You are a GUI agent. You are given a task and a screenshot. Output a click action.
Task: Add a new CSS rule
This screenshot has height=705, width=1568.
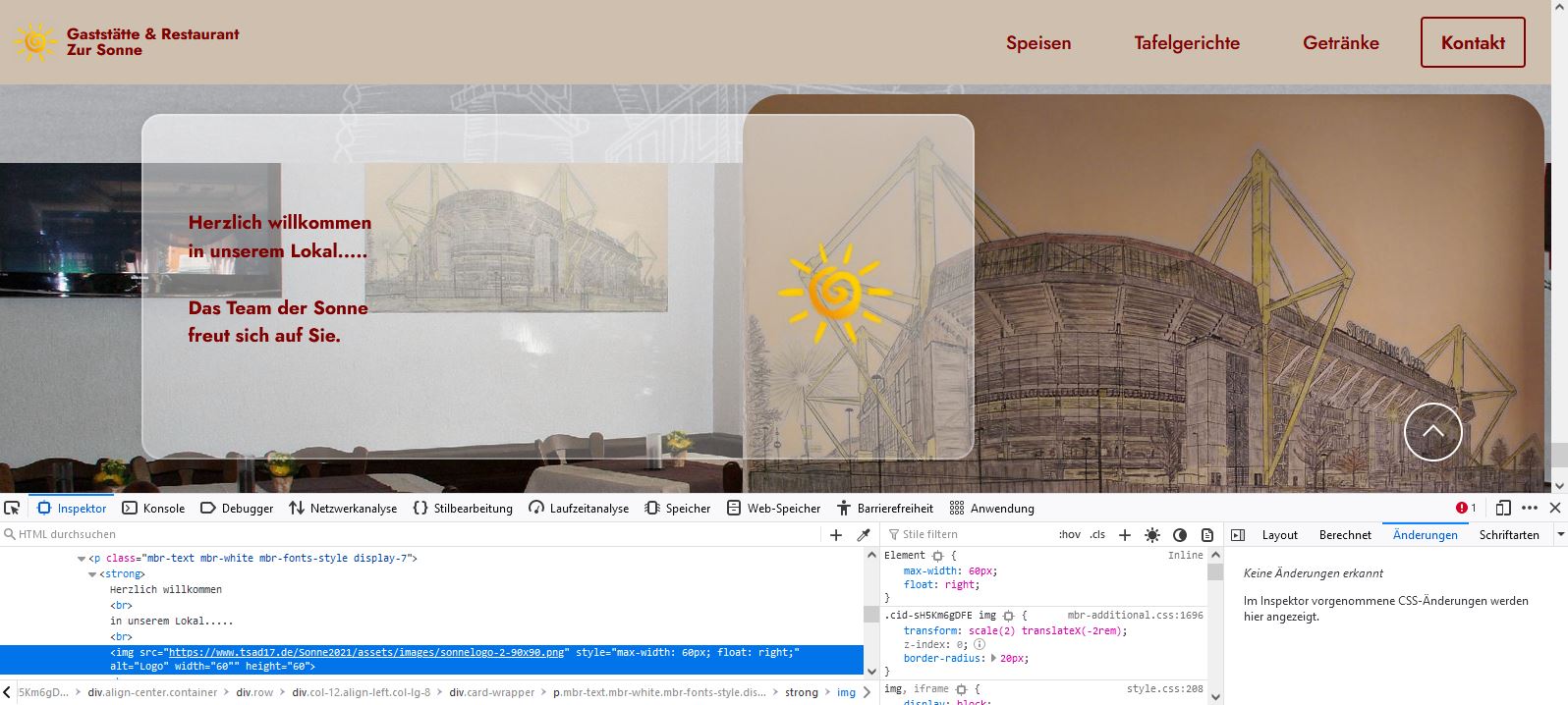pyautogui.click(x=1125, y=535)
